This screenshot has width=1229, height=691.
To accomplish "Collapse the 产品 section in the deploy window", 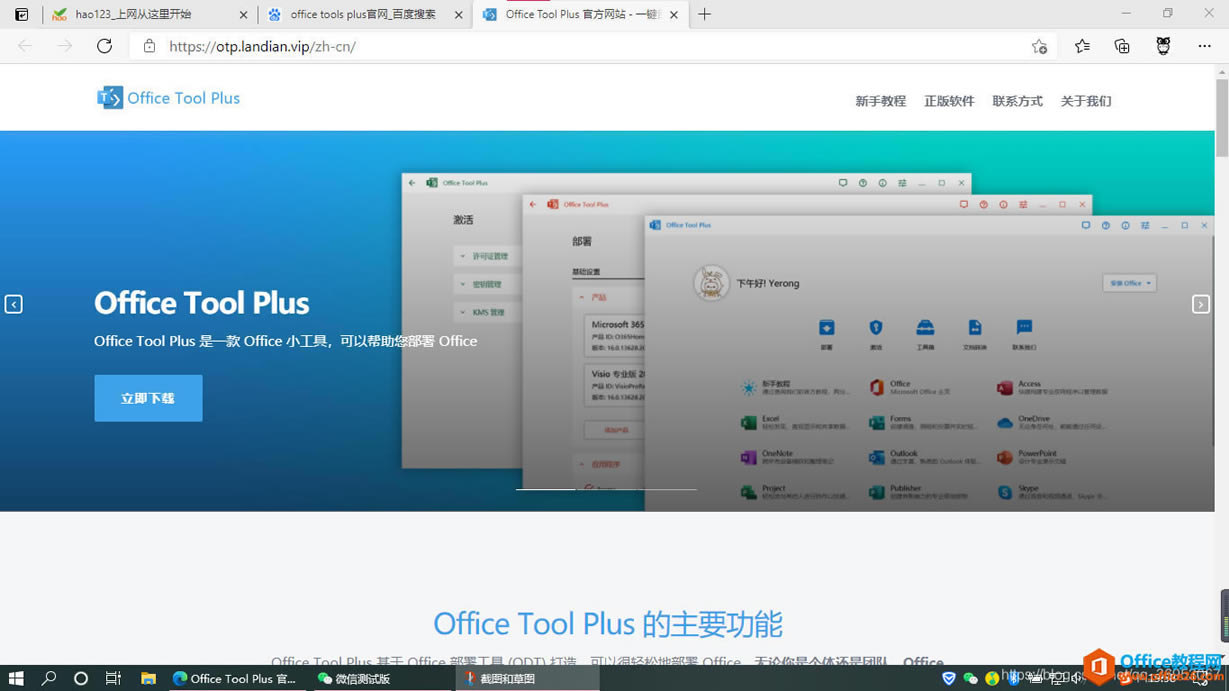I will point(581,295).
